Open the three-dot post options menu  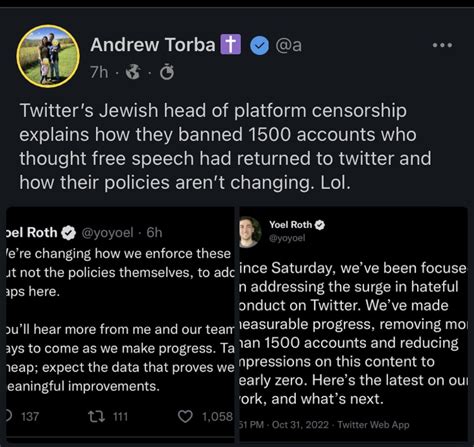(442, 45)
